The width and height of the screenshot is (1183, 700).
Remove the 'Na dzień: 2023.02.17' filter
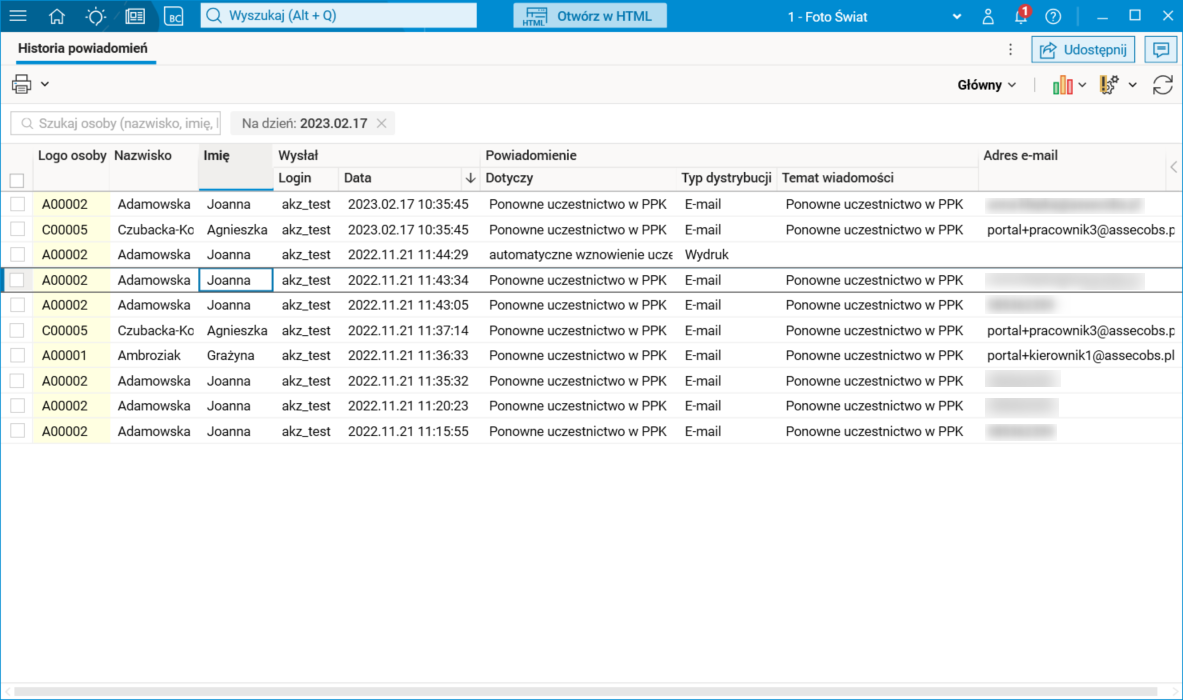(382, 123)
